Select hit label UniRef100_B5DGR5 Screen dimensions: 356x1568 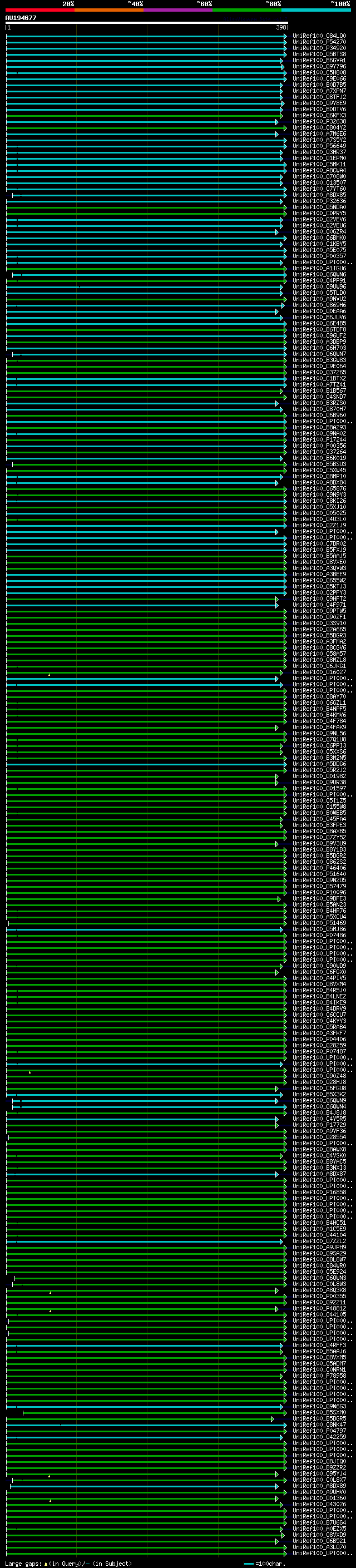(319, 1418)
